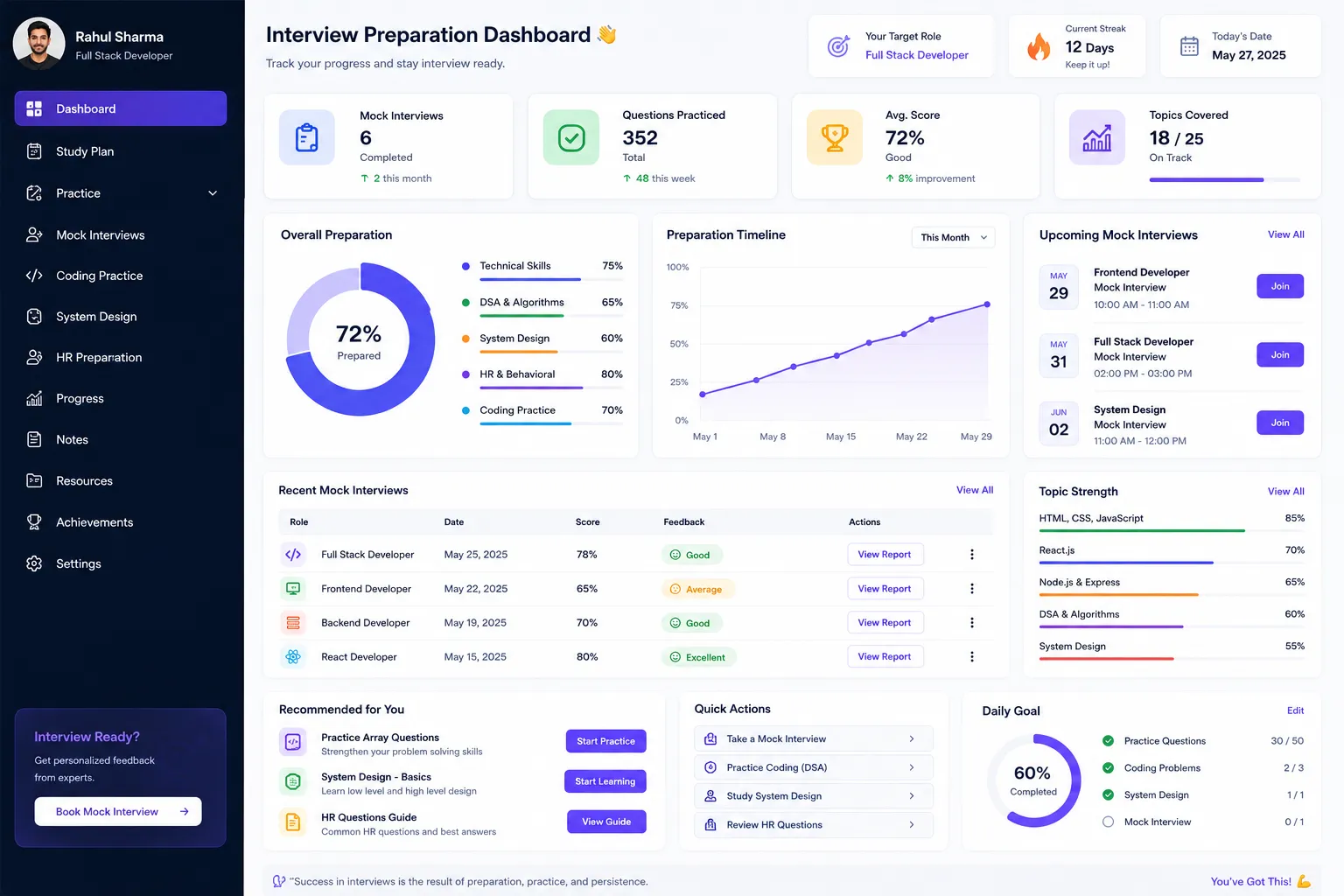Click the React Developer atom icon

tap(293, 657)
